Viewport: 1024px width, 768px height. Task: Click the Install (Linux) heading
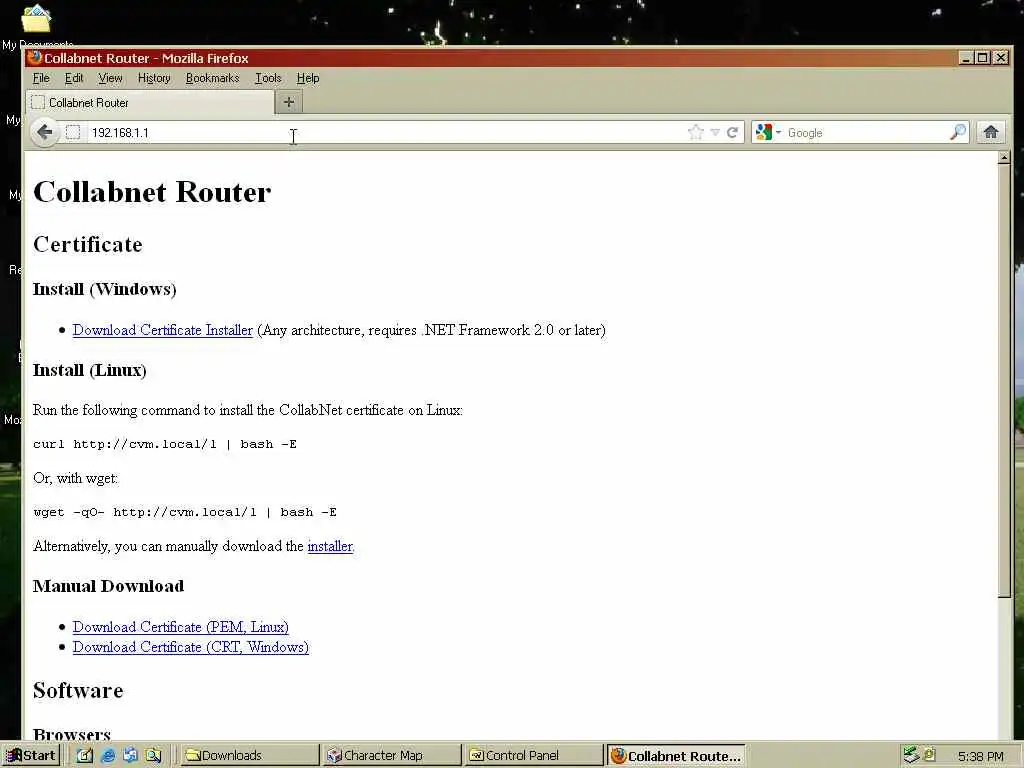(x=89, y=370)
